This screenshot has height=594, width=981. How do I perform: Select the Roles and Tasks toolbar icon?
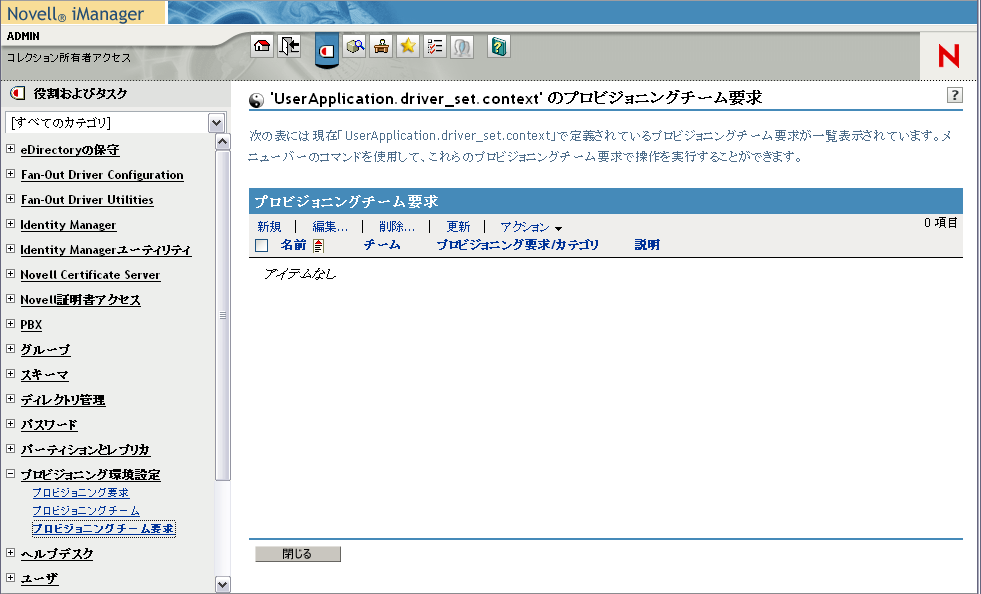(x=327, y=50)
